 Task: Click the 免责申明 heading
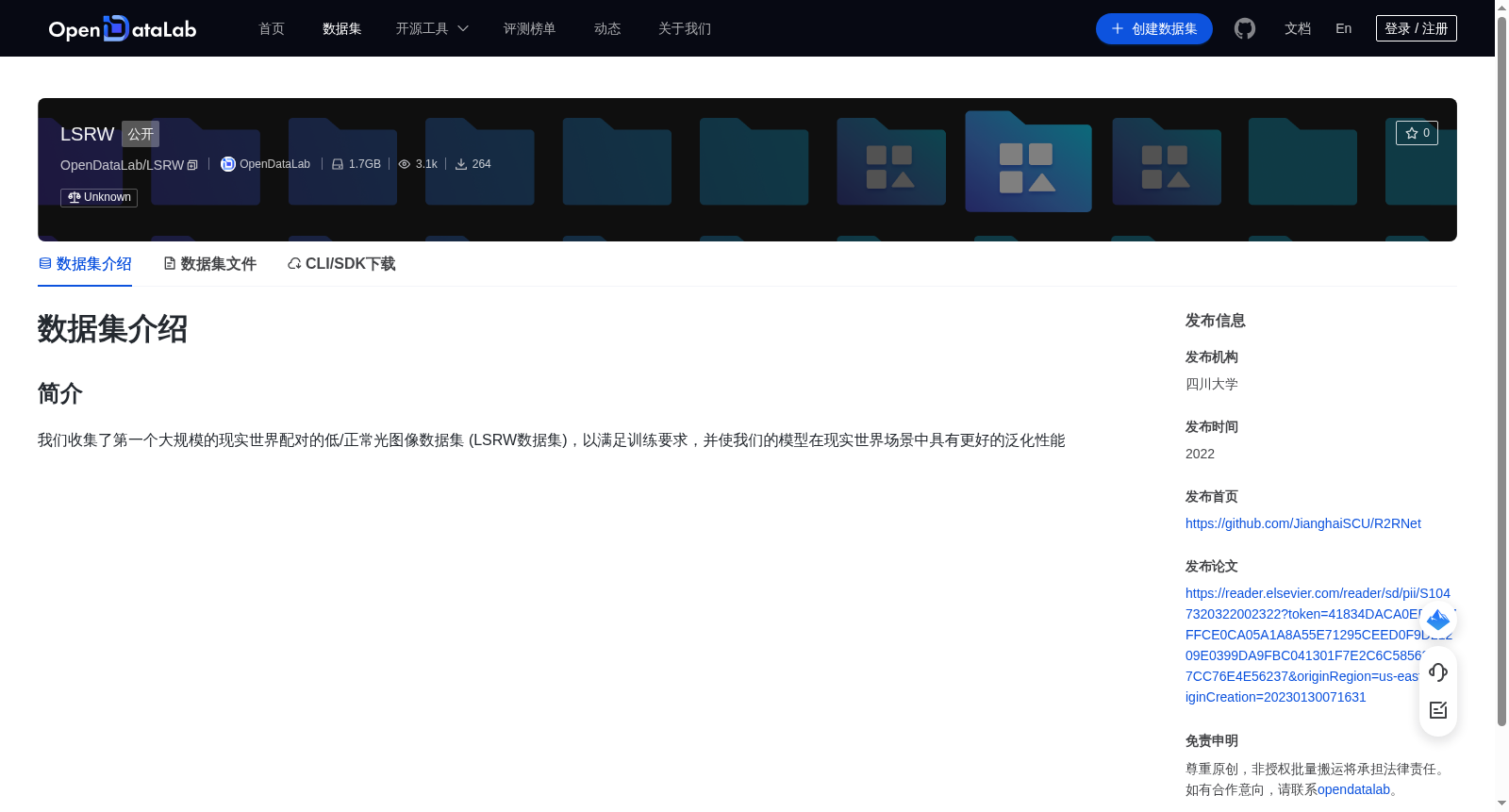(1212, 741)
